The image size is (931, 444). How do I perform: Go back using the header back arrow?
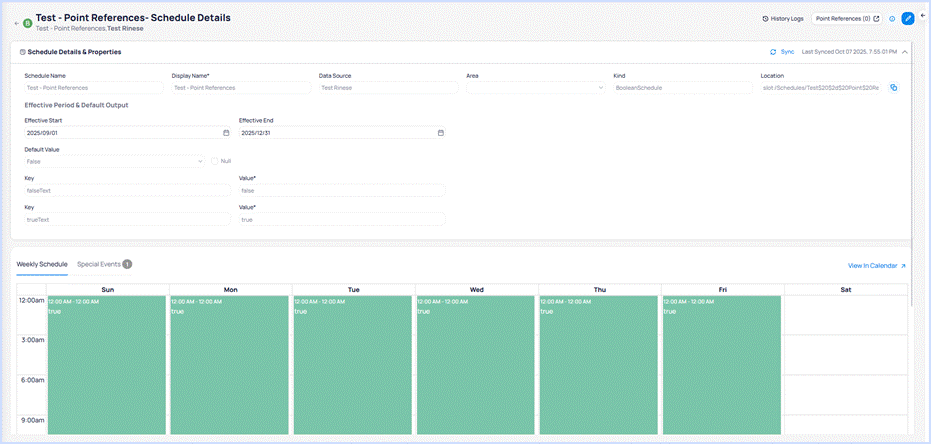coord(16,21)
